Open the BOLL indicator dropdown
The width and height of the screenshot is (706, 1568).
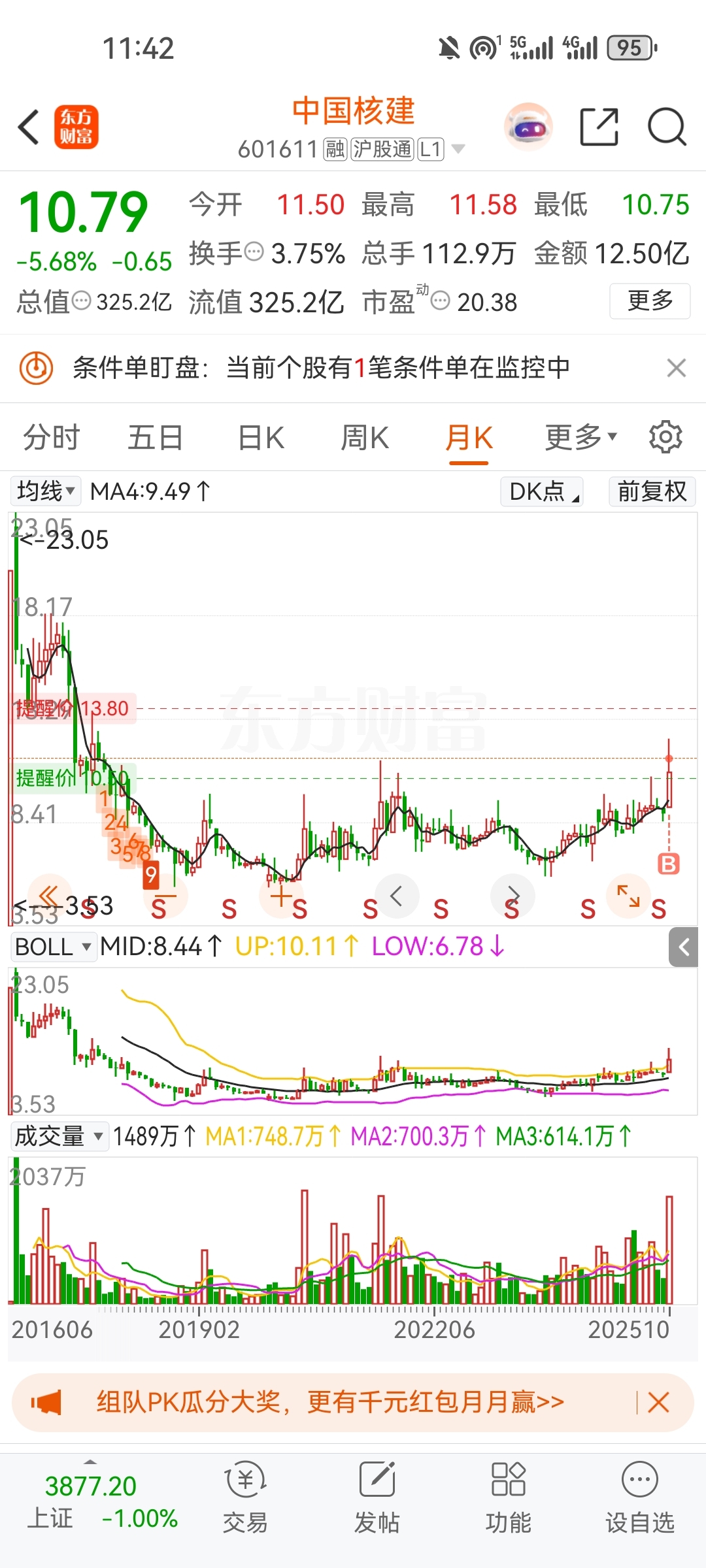point(53,947)
